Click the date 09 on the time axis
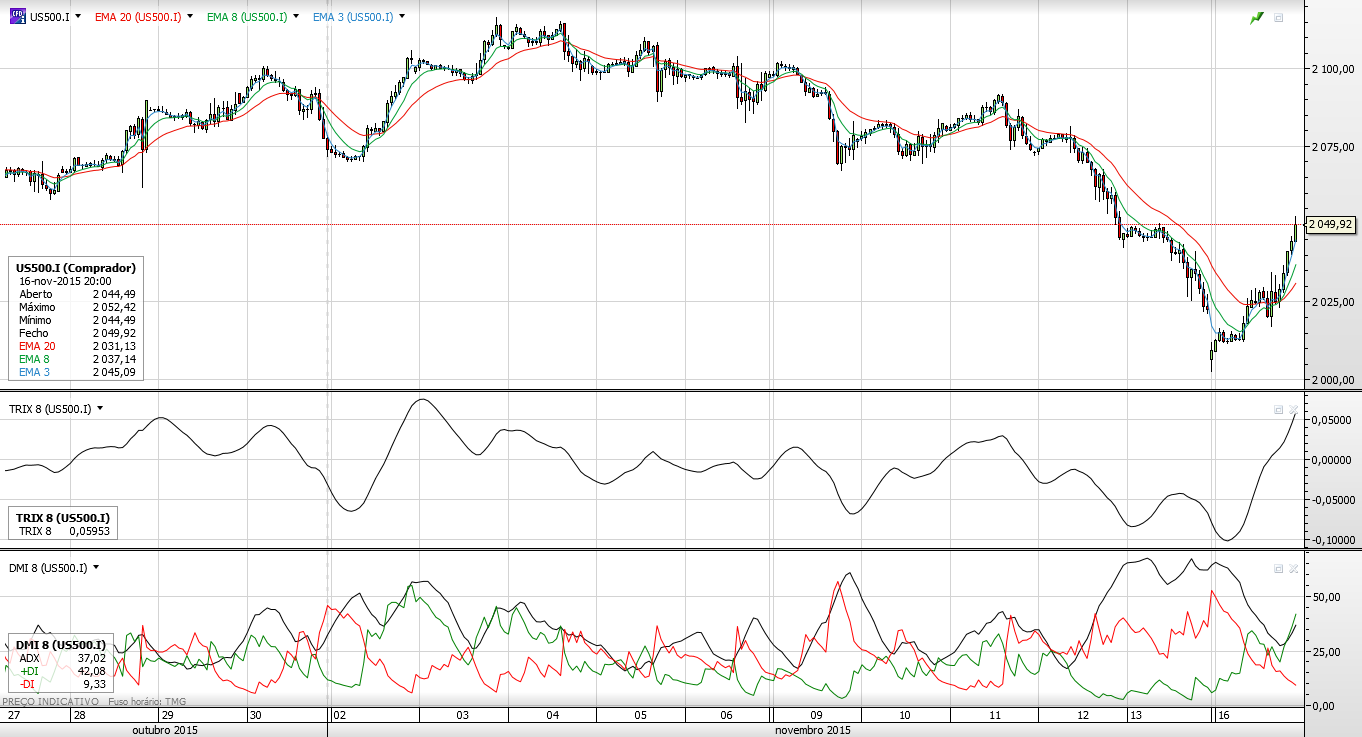1362x737 pixels. point(816,716)
